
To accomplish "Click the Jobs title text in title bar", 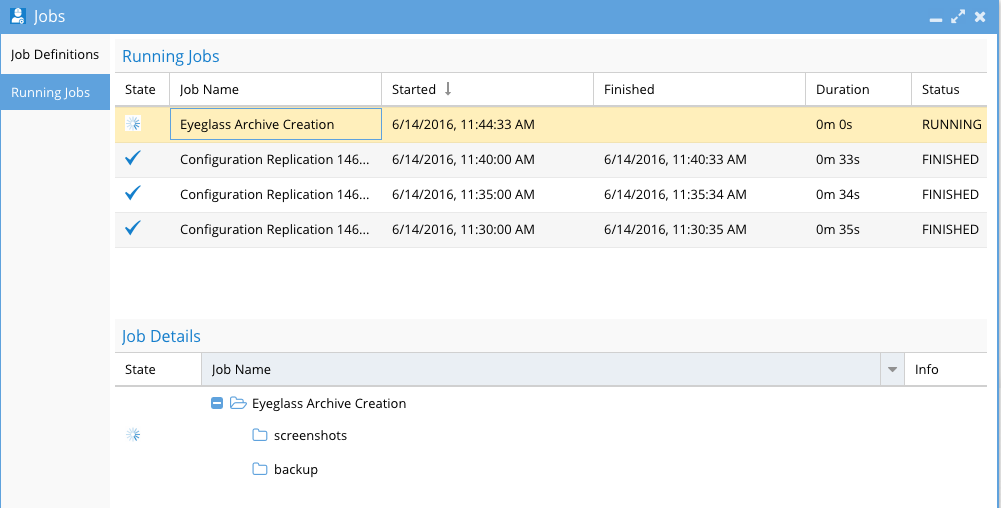I will click(50, 16).
